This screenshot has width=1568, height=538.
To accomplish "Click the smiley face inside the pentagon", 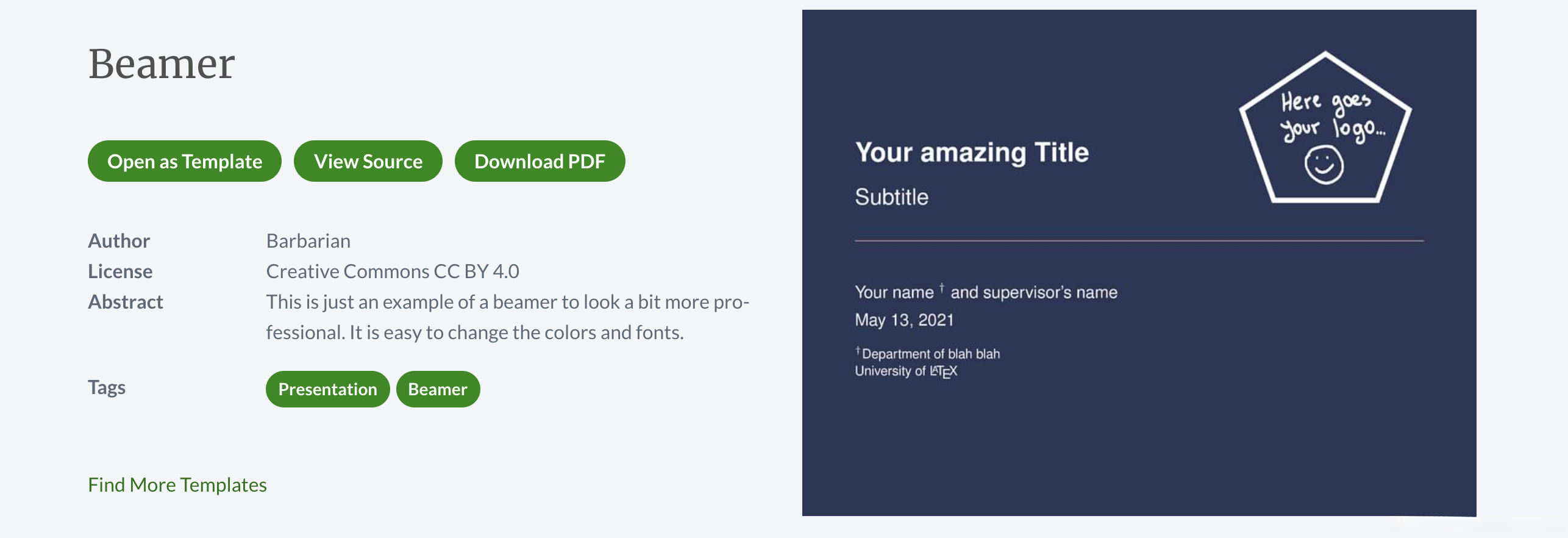I will click(1324, 165).
